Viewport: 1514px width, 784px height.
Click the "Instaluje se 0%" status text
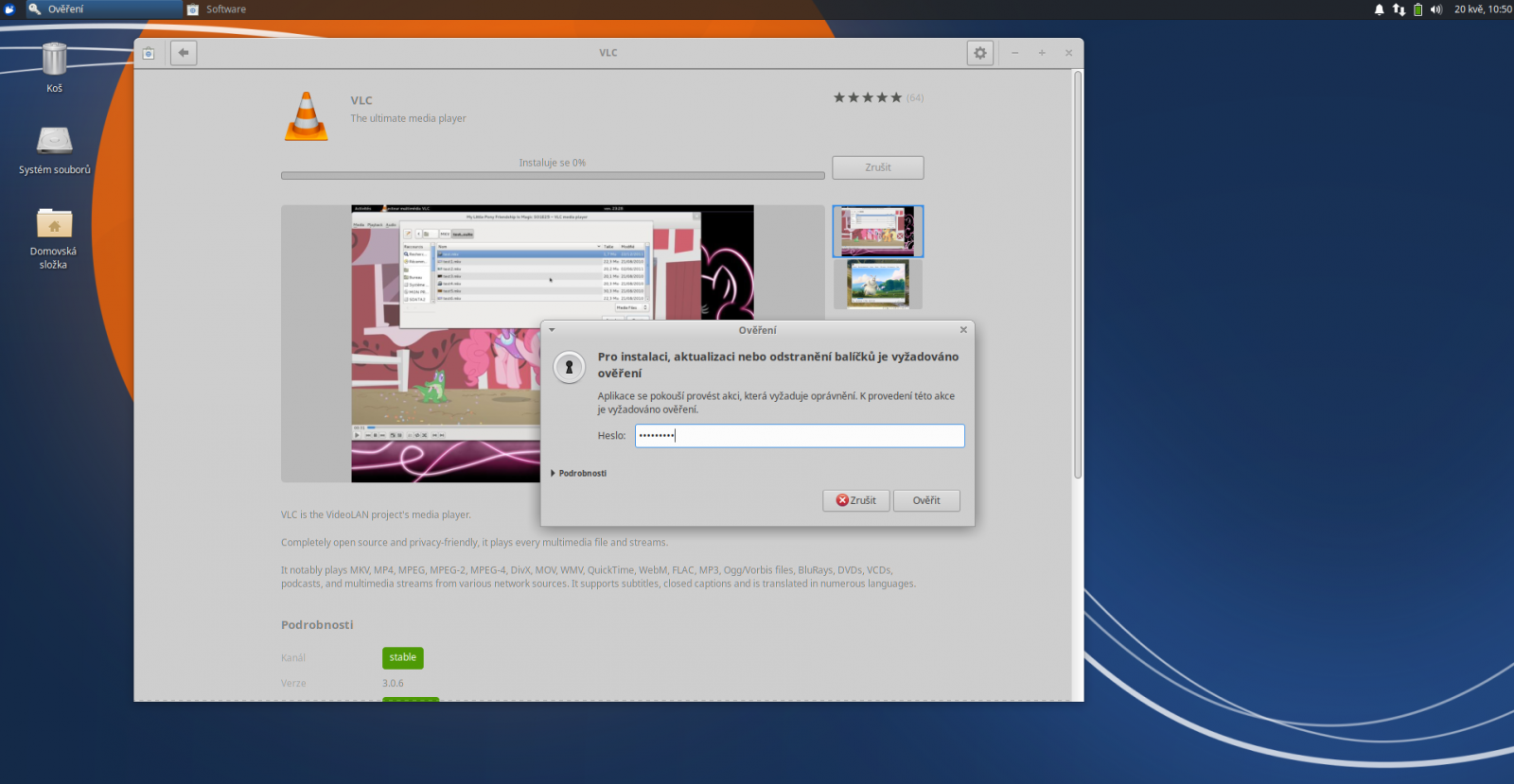(x=553, y=163)
